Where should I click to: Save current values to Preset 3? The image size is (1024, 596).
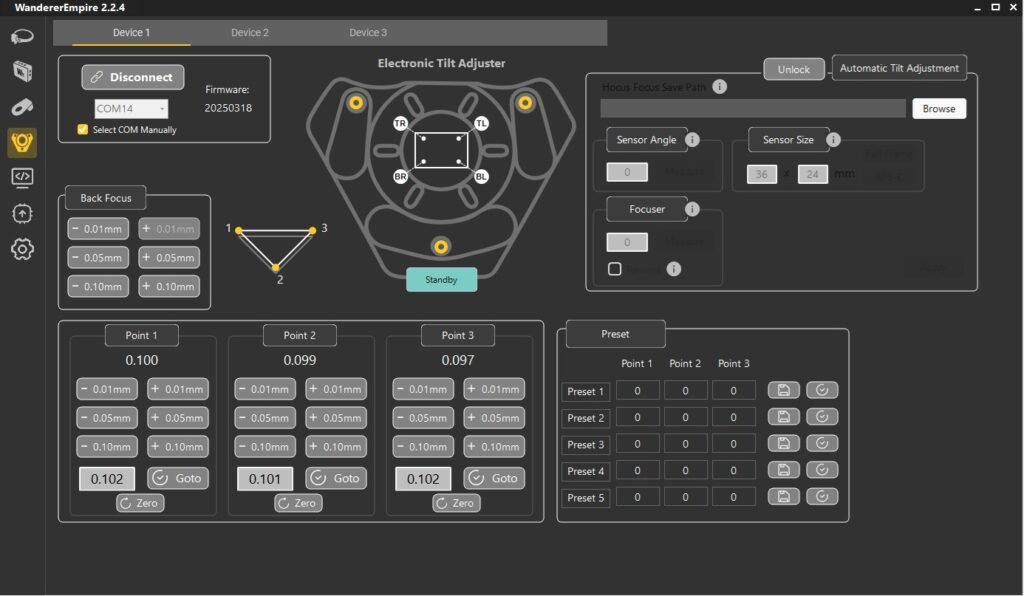click(784, 443)
